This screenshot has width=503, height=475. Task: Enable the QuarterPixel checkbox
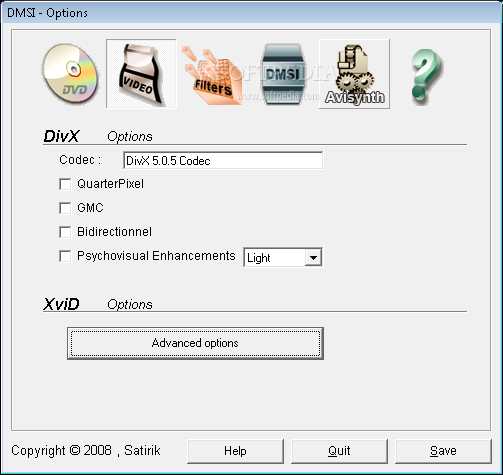tap(65, 184)
